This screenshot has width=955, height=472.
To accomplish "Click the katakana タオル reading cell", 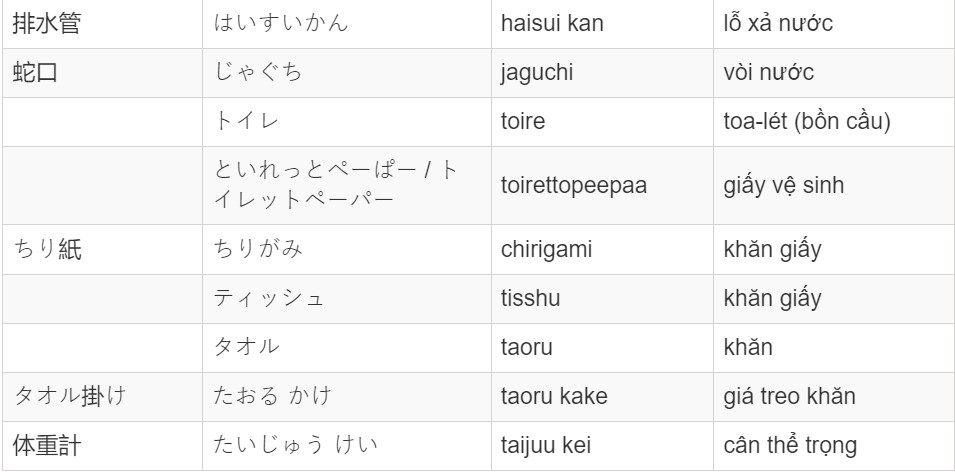I will pyautogui.click(x=347, y=348).
